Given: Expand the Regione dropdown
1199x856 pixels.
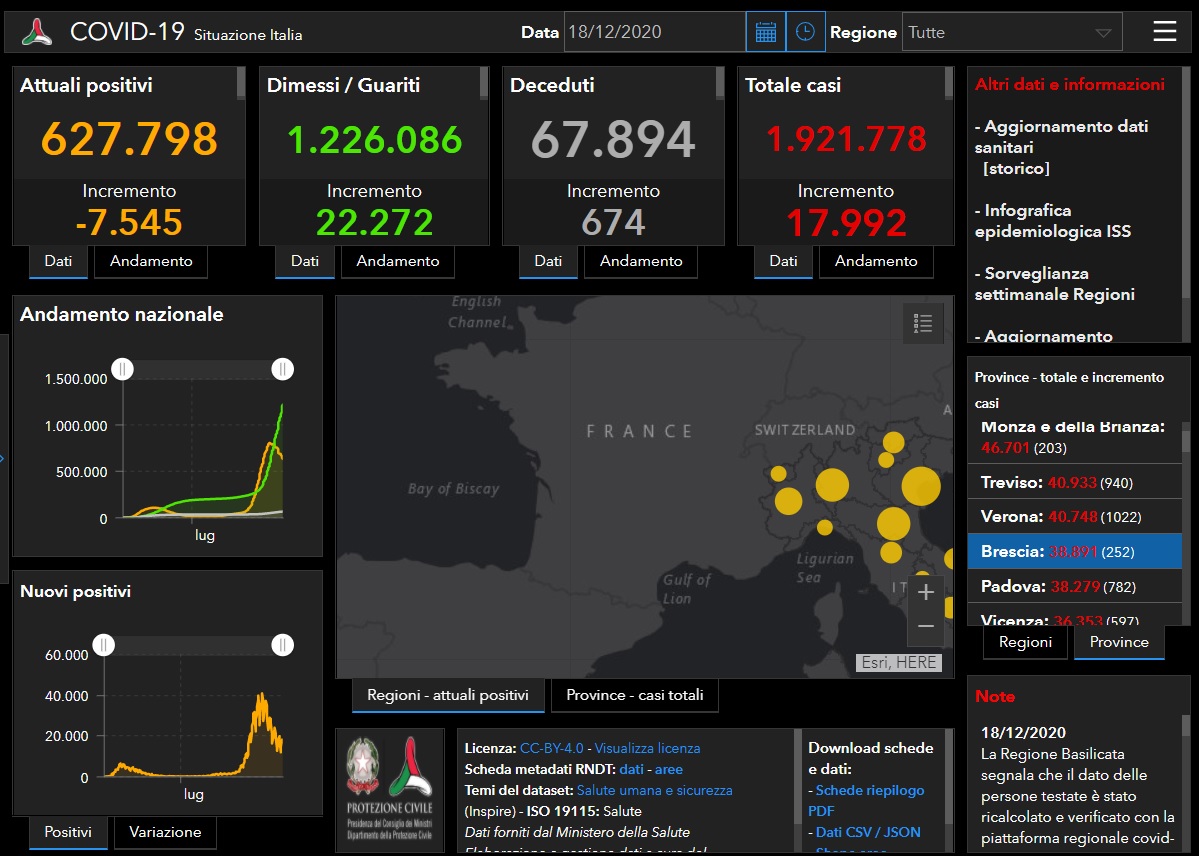Looking at the screenshot, I should coord(1011,32).
